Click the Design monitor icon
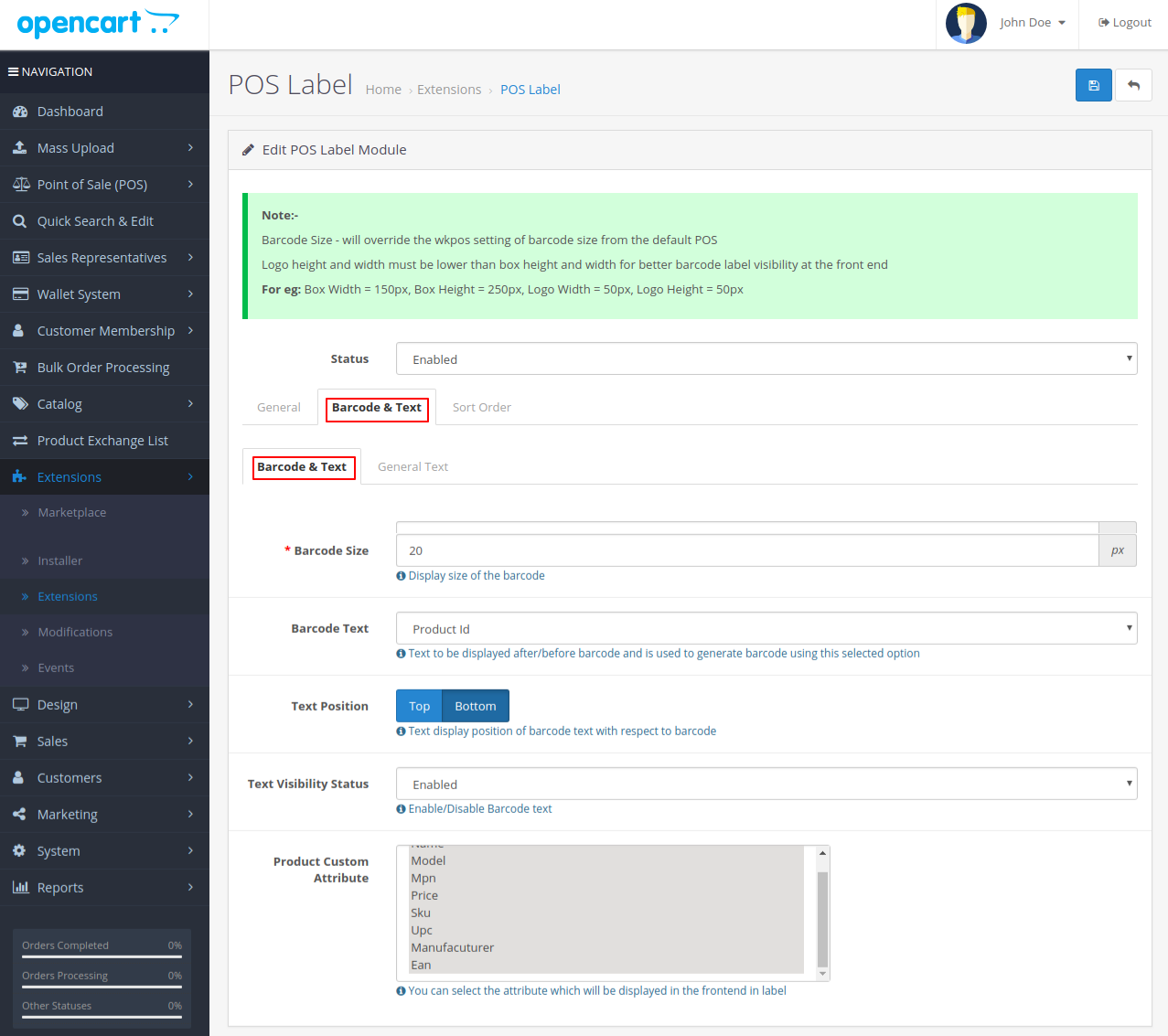The image size is (1168, 1036). [20, 705]
